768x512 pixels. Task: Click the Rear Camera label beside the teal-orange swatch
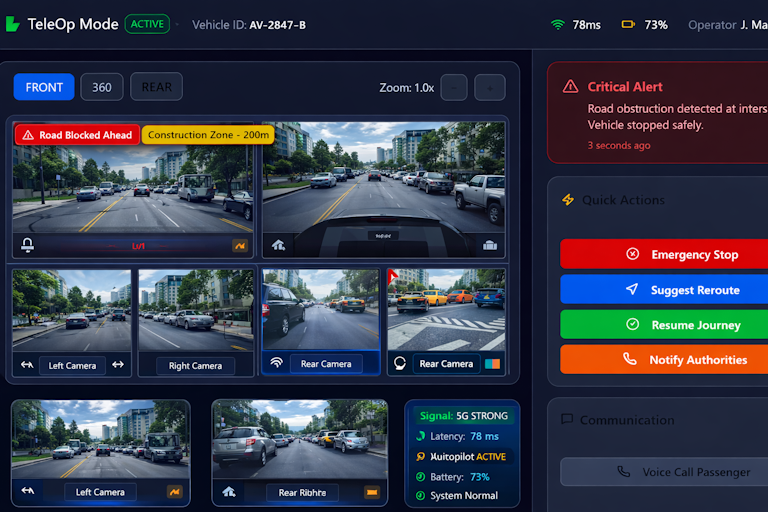pos(446,364)
